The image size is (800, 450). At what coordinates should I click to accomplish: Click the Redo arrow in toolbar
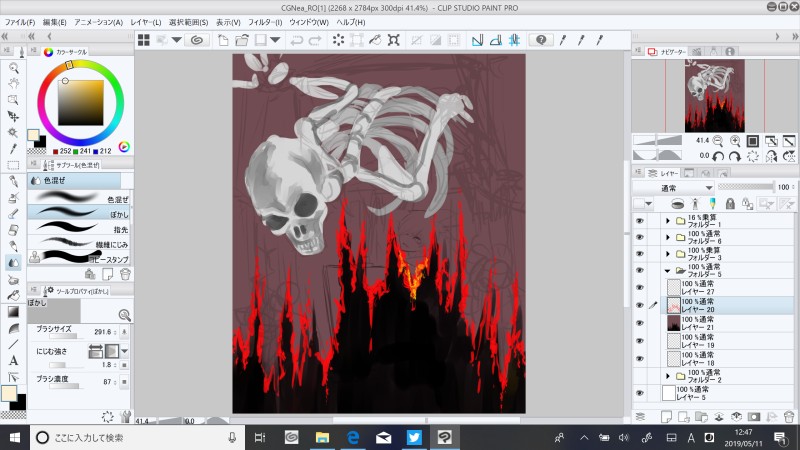(x=316, y=40)
